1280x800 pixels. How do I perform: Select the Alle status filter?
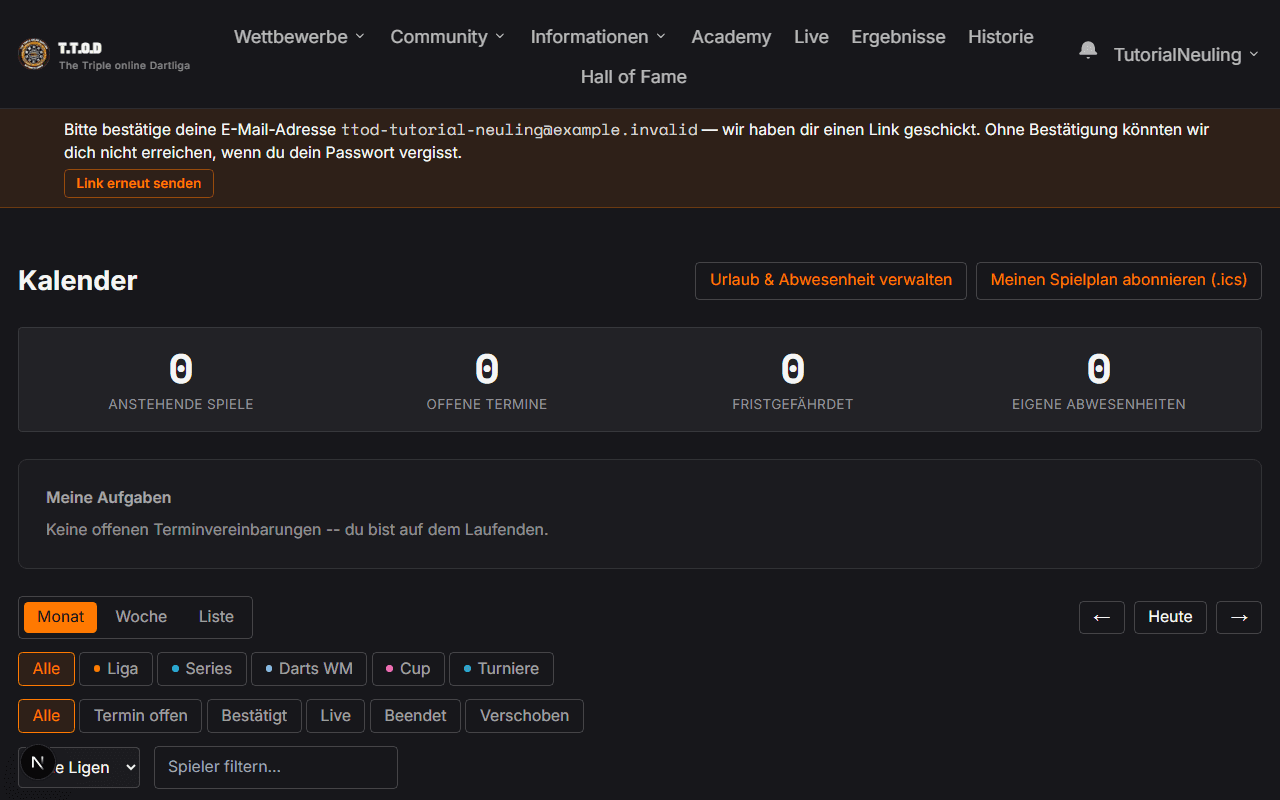pyautogui.click(x=46, y=716)
